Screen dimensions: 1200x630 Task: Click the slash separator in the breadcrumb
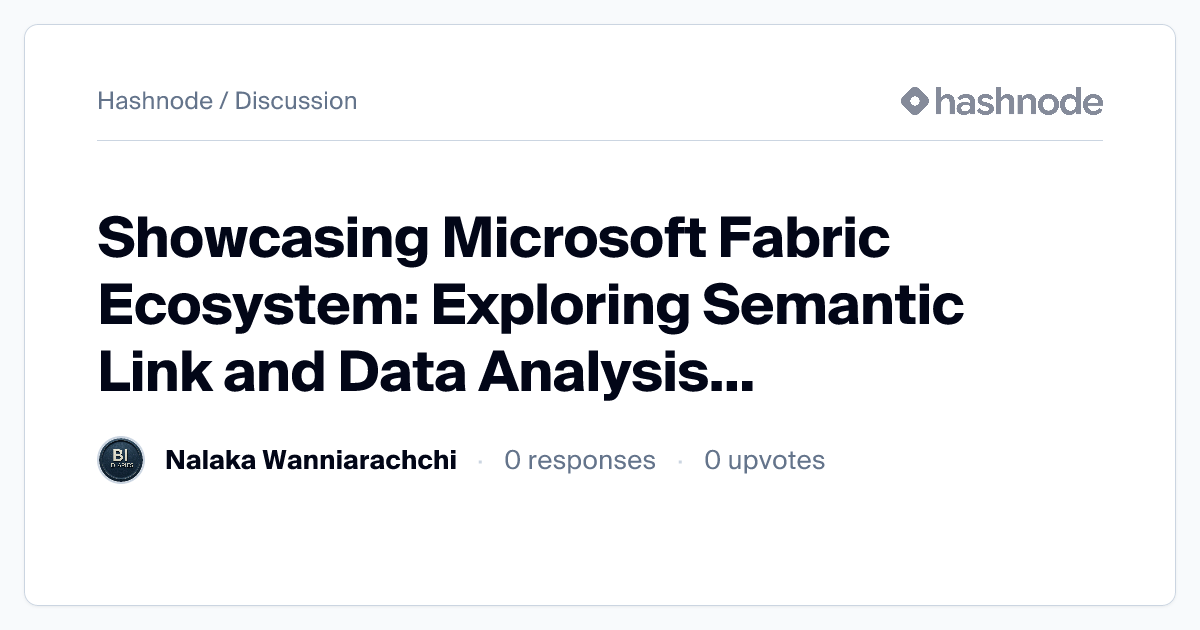pyautogui.click(x=224, y=101)
